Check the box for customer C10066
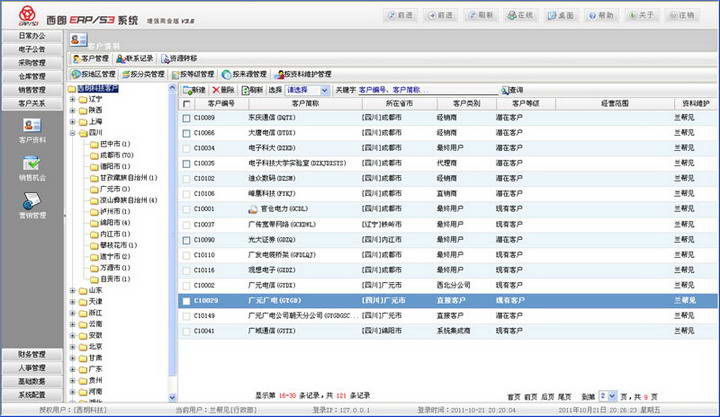 [x=186, y=134]
